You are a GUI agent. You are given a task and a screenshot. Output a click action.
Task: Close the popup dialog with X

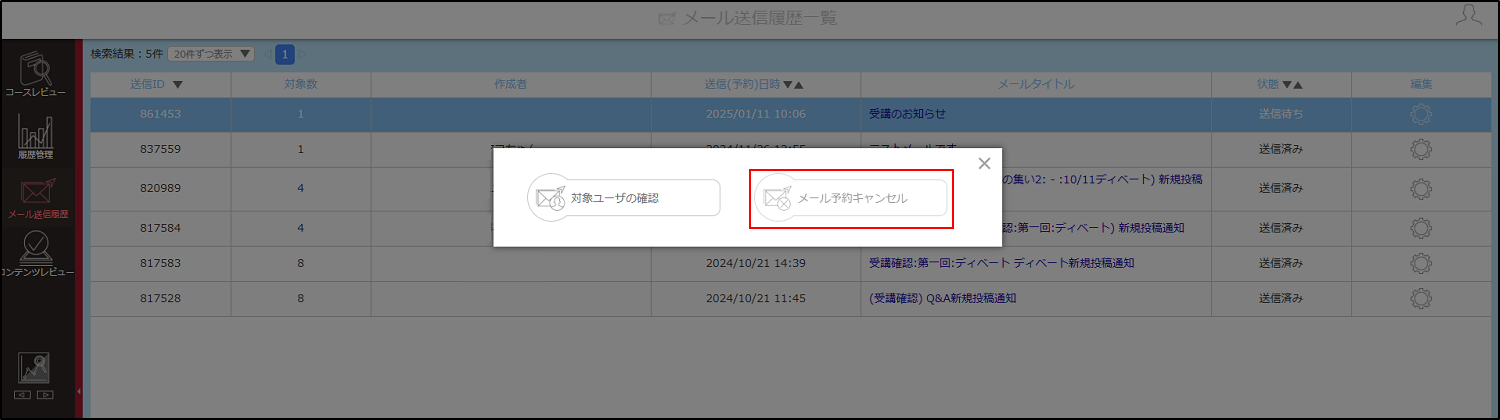[984, 163]
